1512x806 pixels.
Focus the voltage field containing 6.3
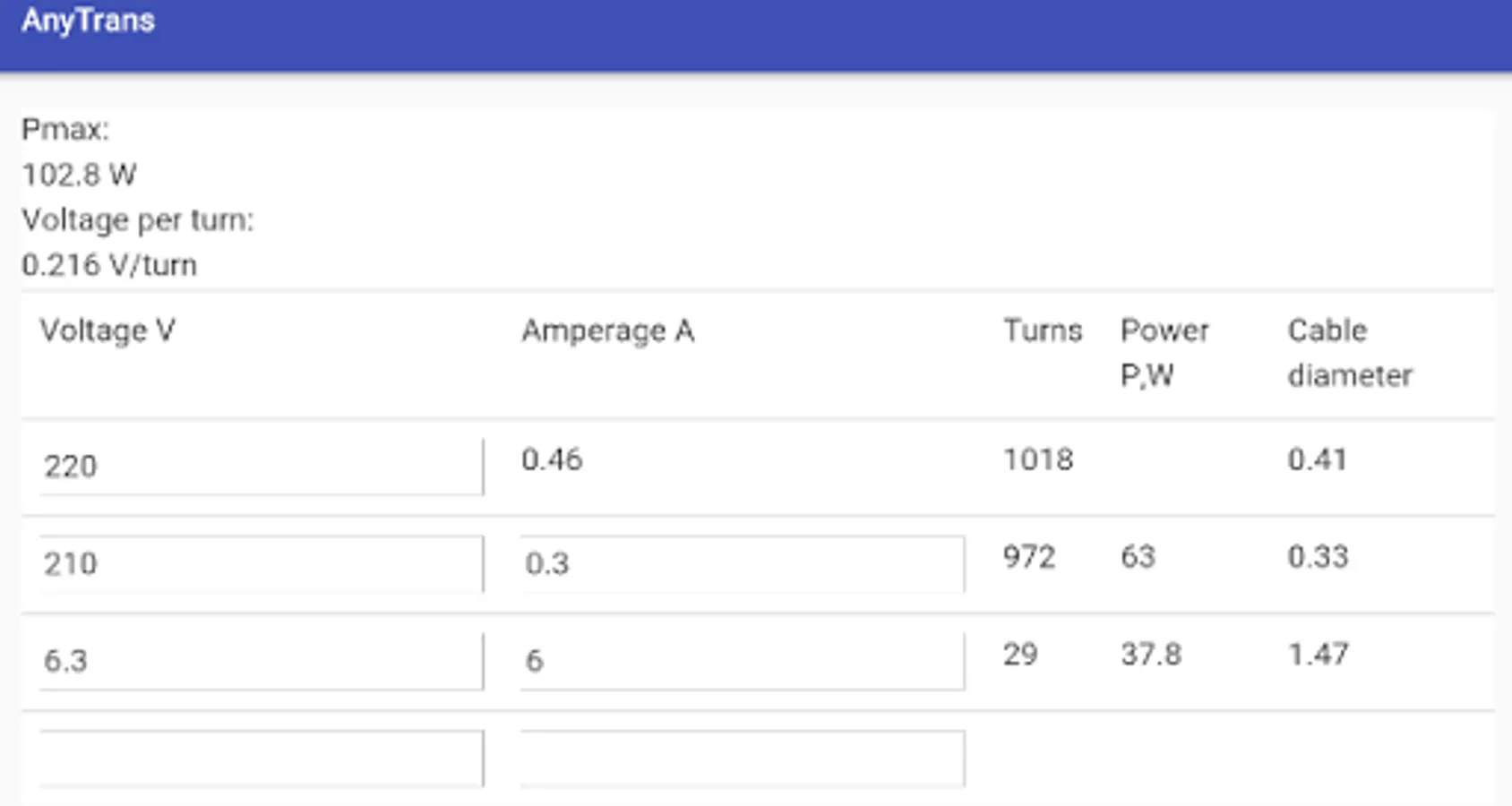click(262, 662)
